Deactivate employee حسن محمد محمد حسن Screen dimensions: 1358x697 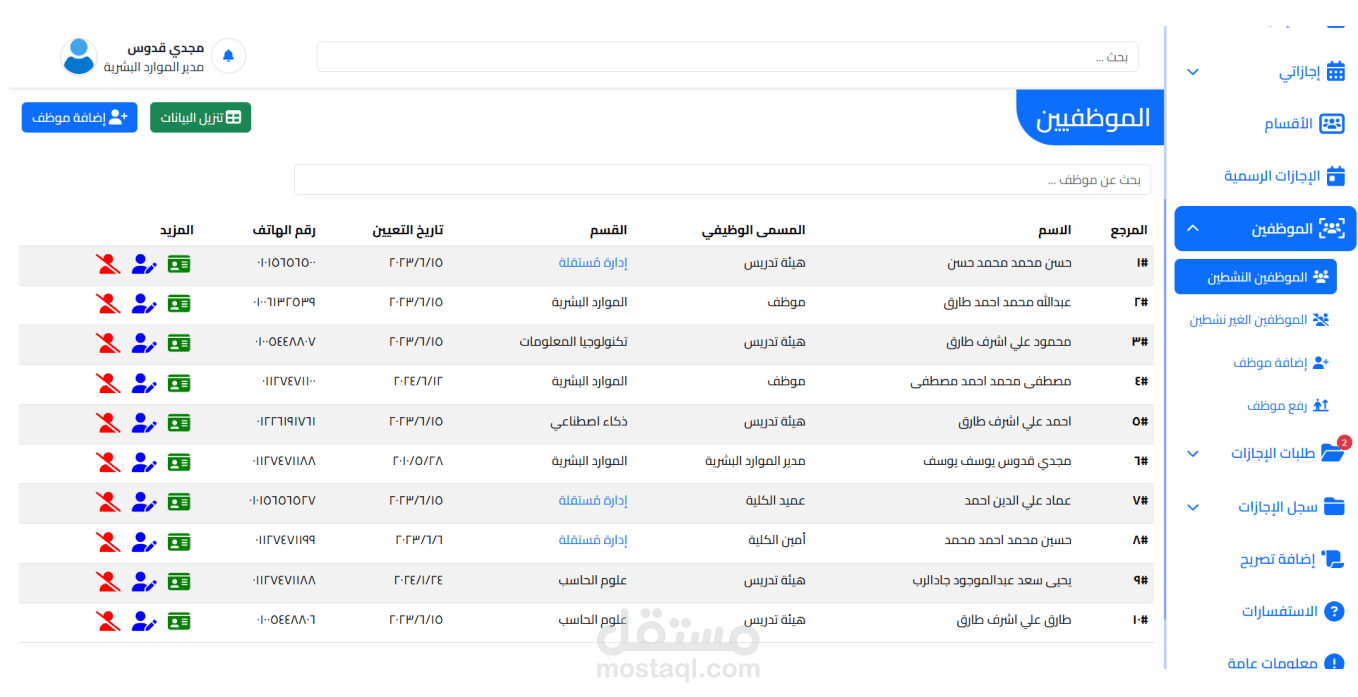coord(108,264)
